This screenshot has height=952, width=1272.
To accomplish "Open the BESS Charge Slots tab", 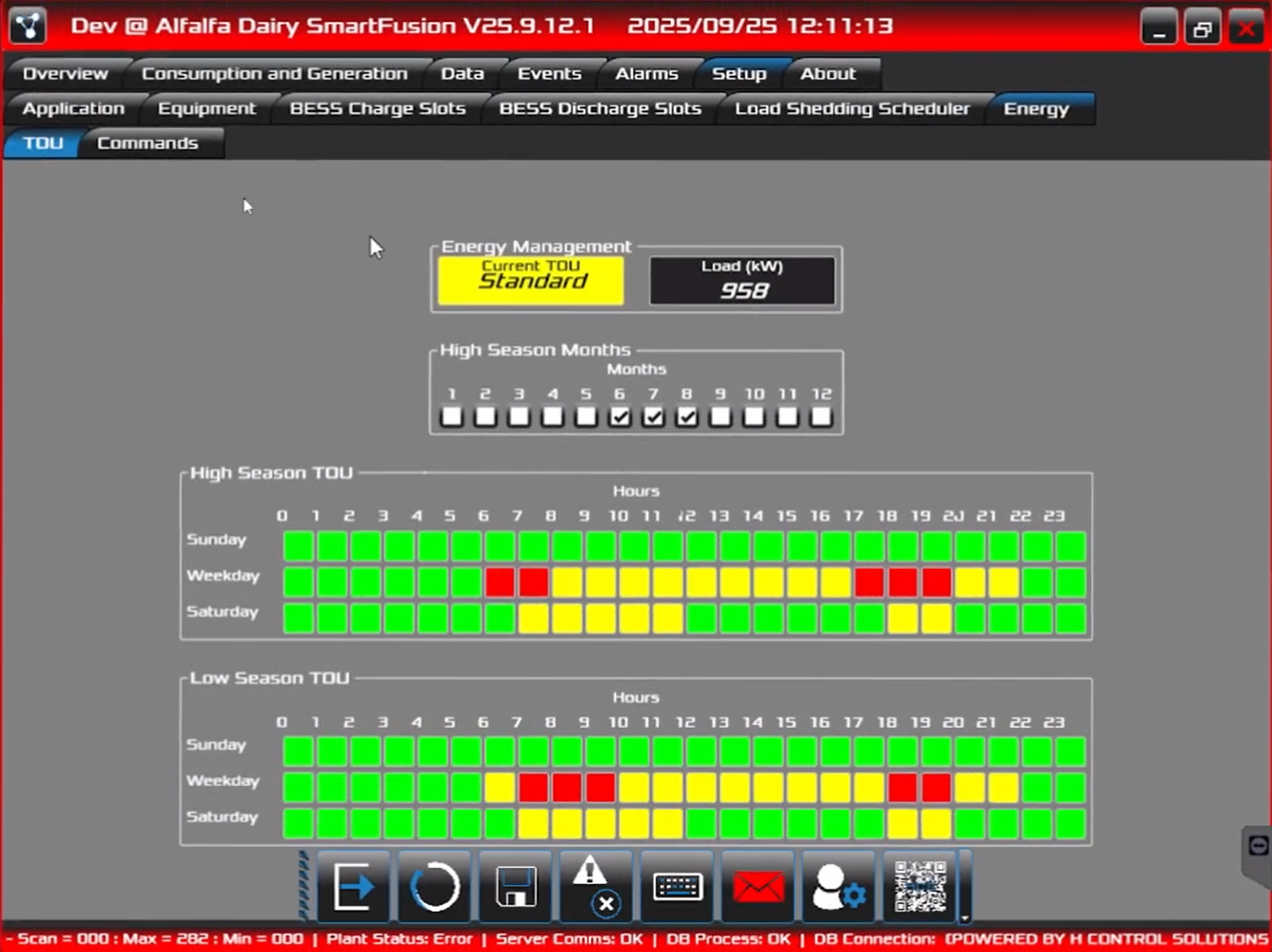I will [378, 109].
